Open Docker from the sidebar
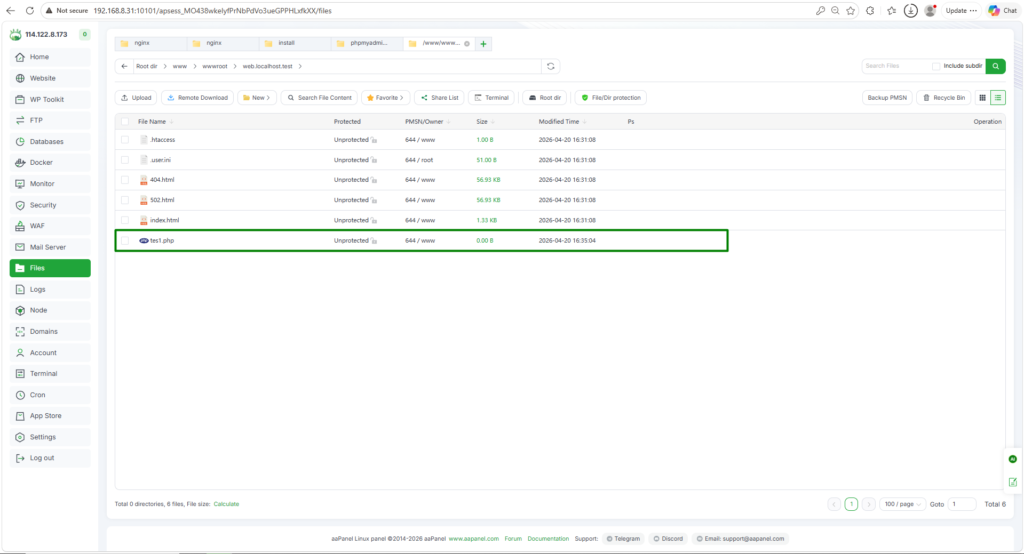Viewport: 1024px width, 554px height. [x=41, y=162]
